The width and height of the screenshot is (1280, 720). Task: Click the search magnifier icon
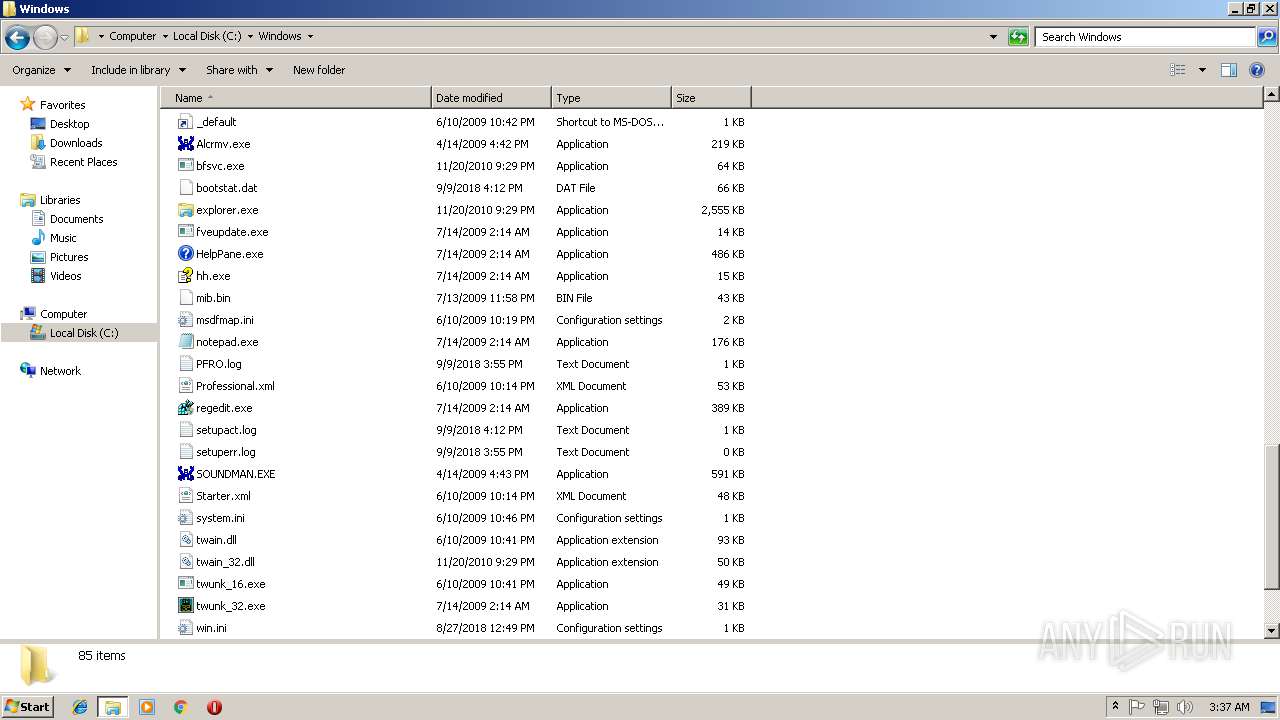point(1266,37)
